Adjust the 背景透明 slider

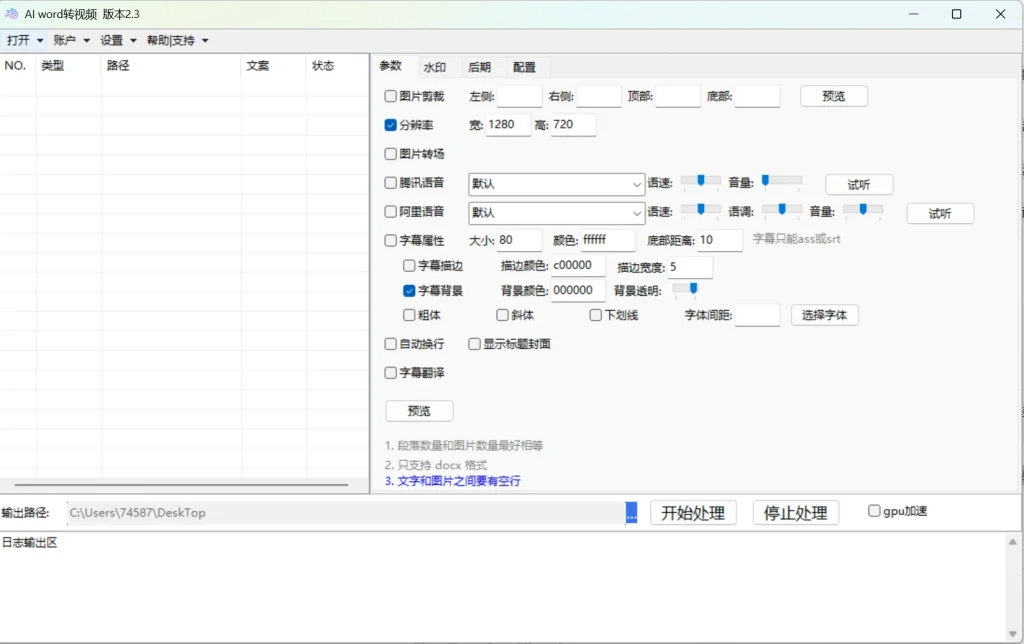click(686, 288)
